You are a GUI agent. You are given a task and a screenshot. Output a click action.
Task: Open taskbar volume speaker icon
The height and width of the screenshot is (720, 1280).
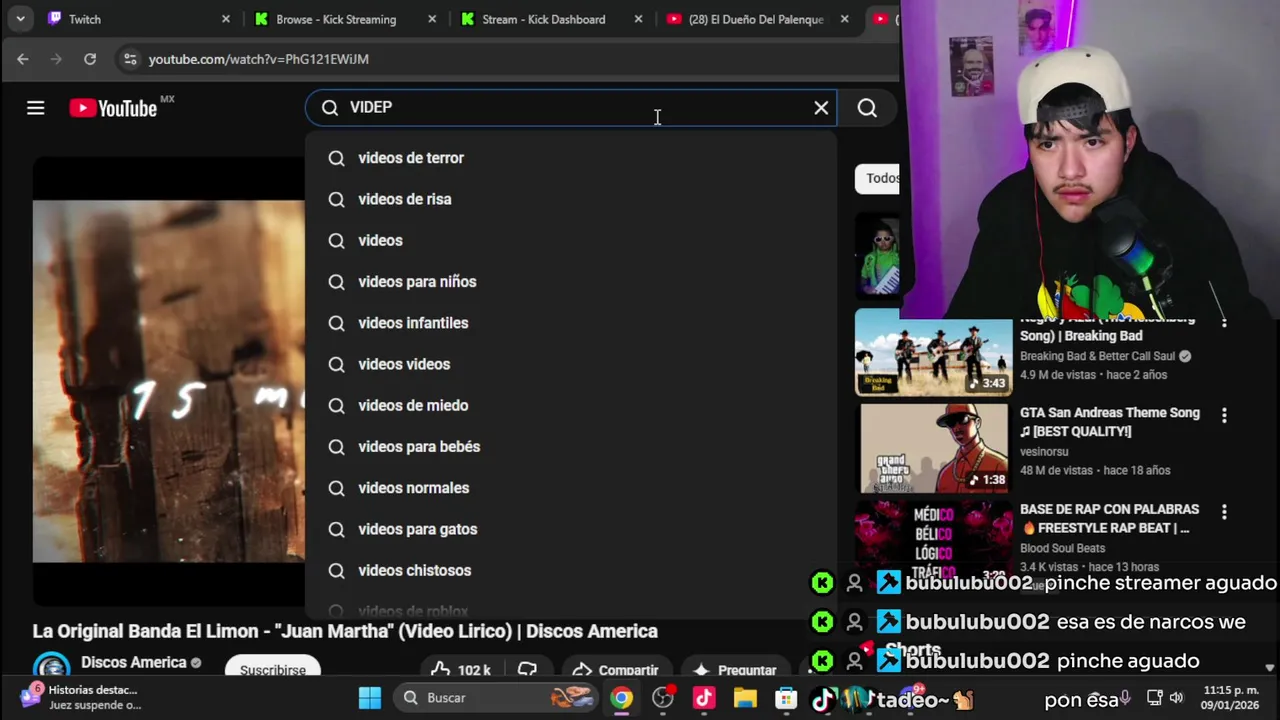coord(1177,698)
